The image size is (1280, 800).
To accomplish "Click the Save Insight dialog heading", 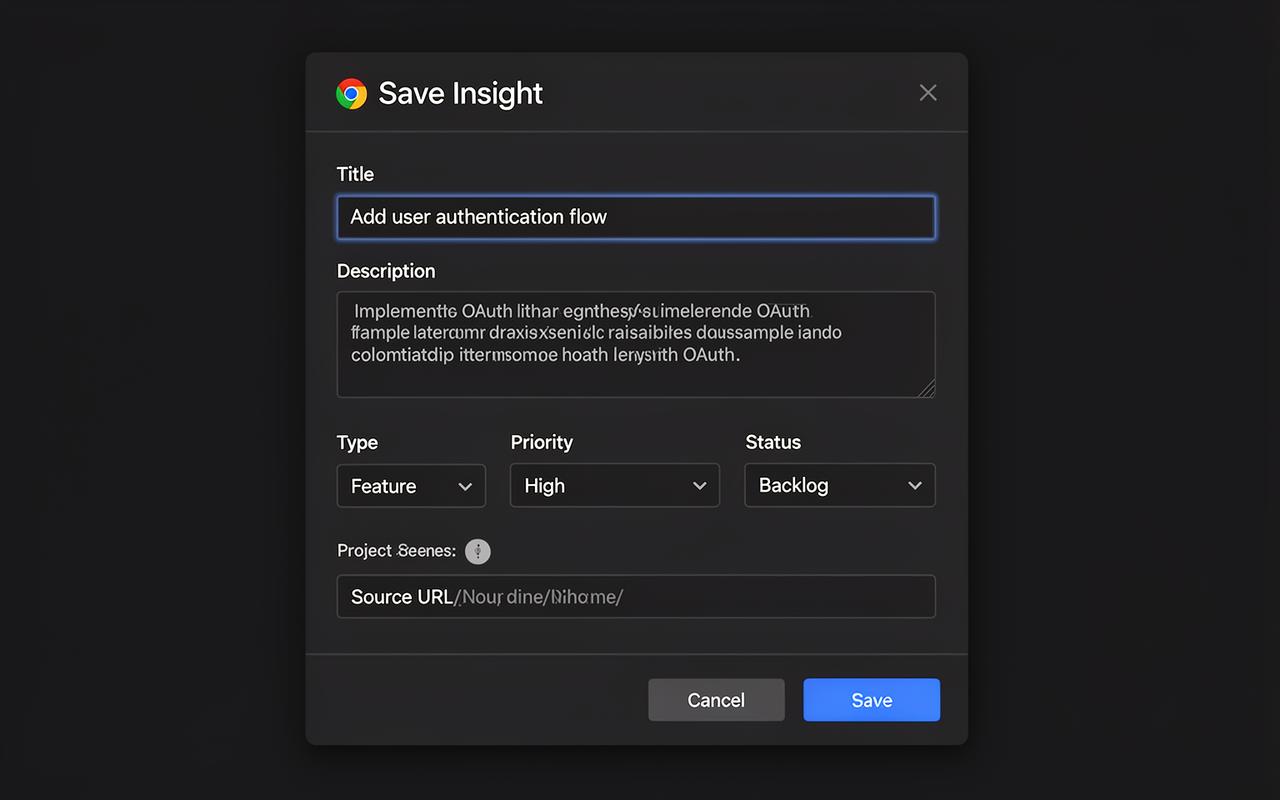I will 461,93.
